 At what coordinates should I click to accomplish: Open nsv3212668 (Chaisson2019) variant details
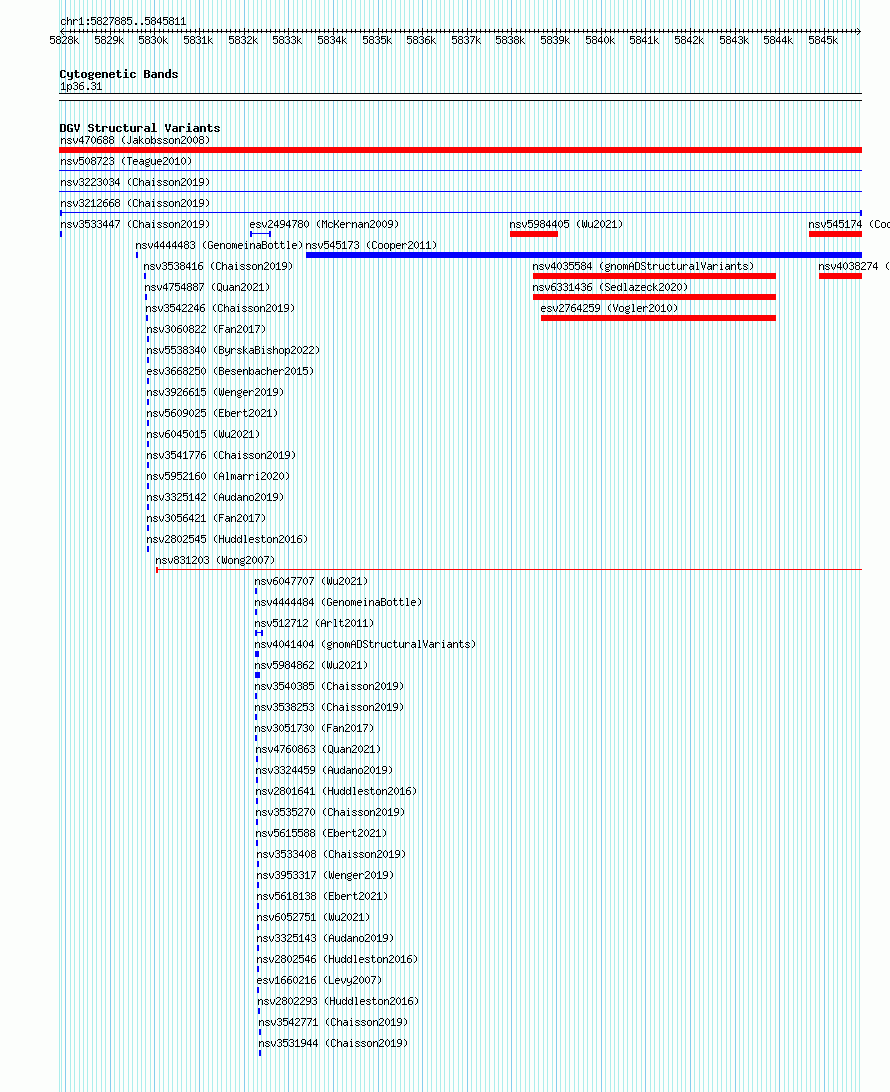pos(134,203)
